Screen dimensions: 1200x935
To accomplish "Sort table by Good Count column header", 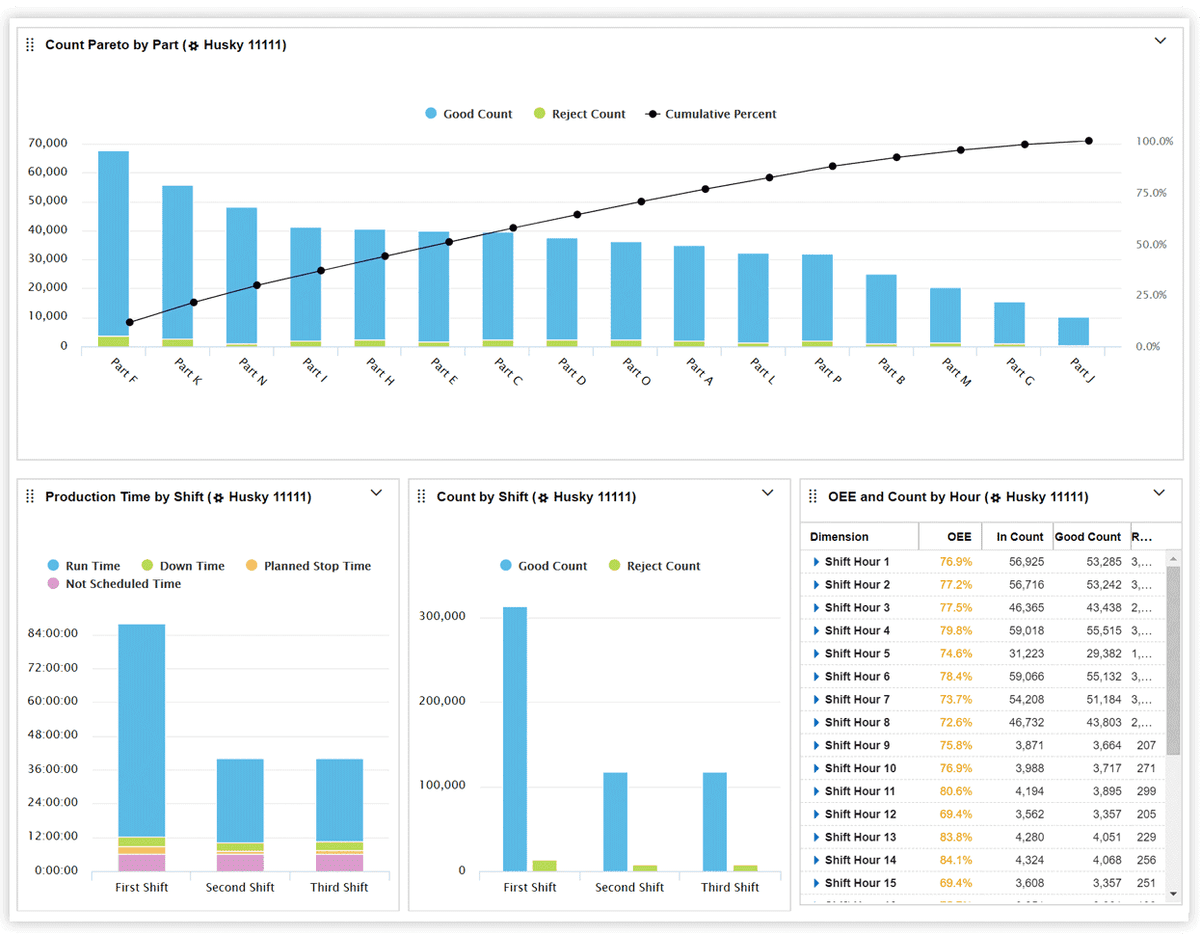I will point(1088,537).
